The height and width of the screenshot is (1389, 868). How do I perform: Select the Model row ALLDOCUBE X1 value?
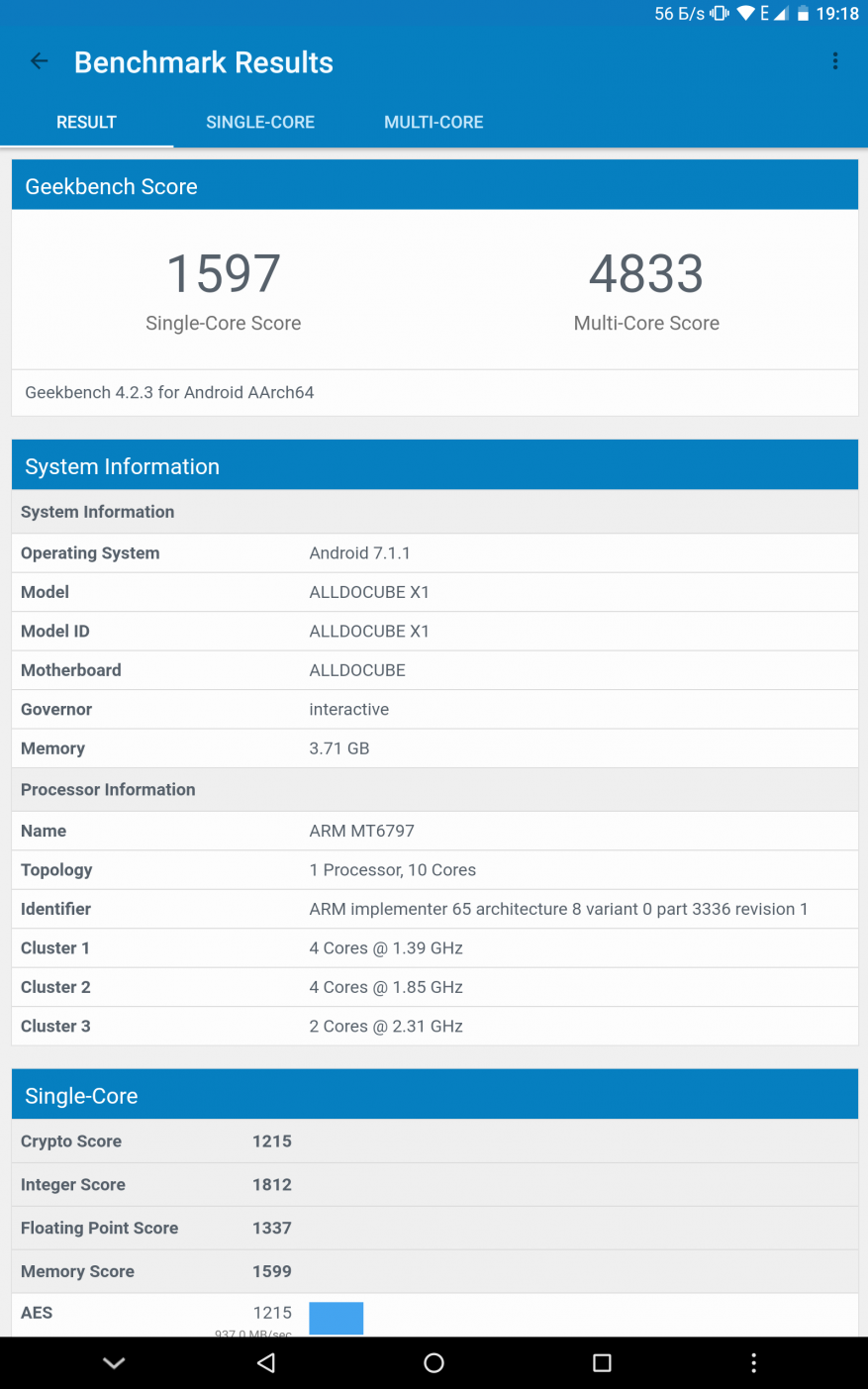pos(369,592)
